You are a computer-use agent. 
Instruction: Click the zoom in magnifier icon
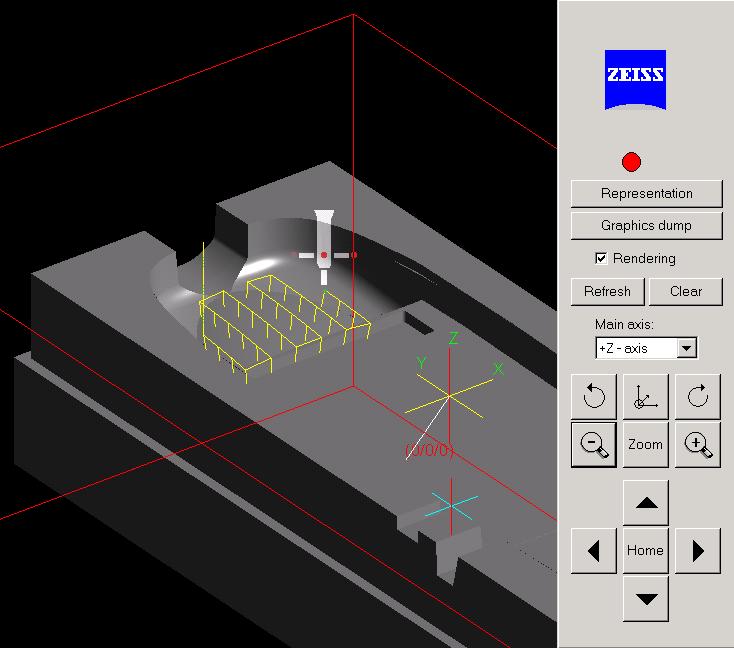tap(697, 444)
